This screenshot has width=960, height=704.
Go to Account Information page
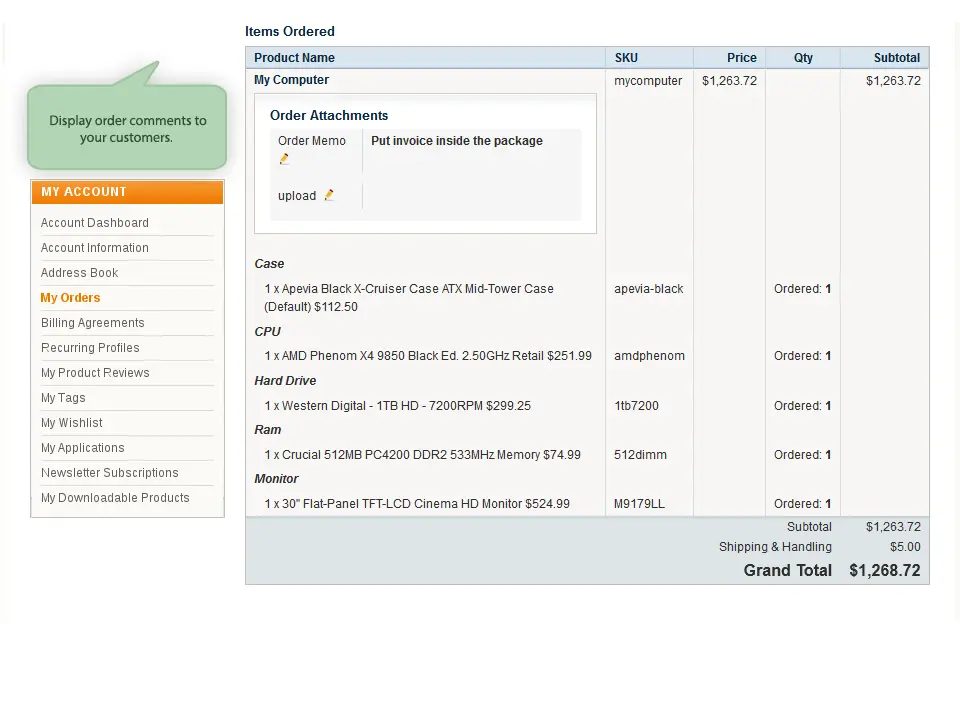(x=95, y=248)
